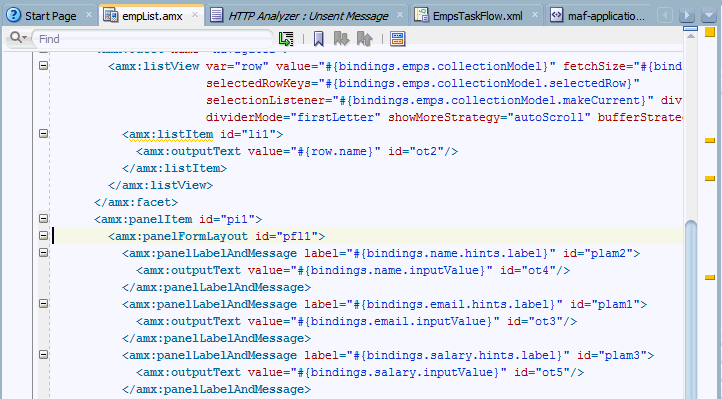This screenshot has width=722, height=399.
Task: Click the text #{bindings.name.inputValue}
Action: [x=391, y=271]
